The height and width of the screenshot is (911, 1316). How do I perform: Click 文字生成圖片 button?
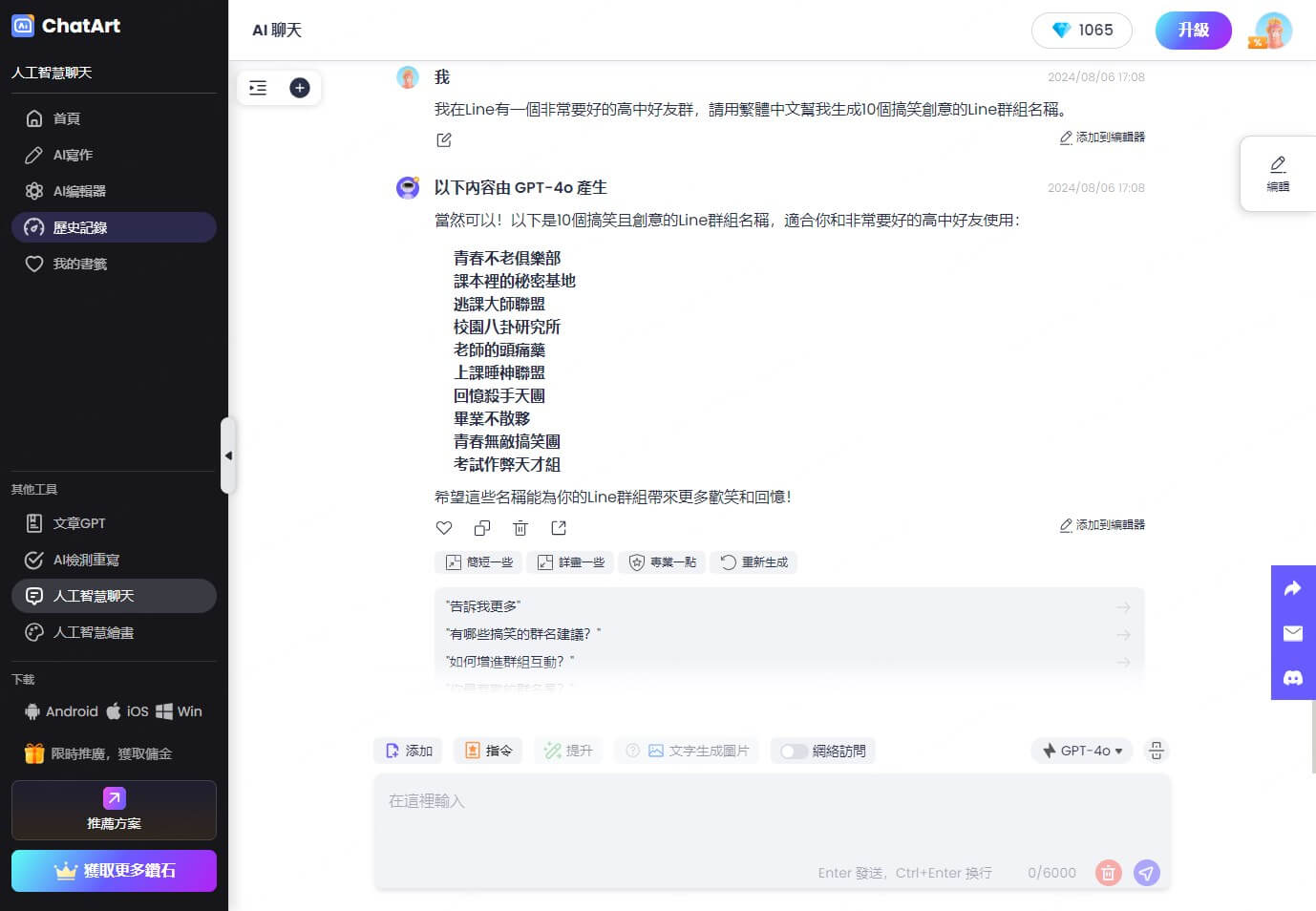click(698, 751)
